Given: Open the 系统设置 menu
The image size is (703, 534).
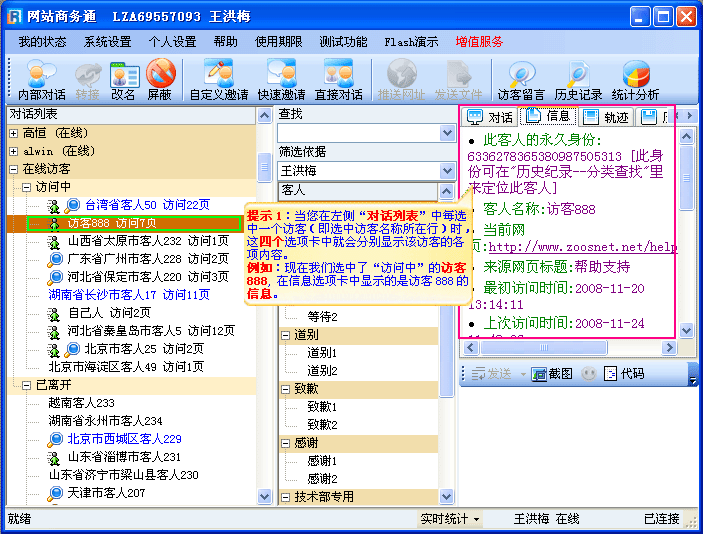Looking at the screenshot, I should [107, 42].
